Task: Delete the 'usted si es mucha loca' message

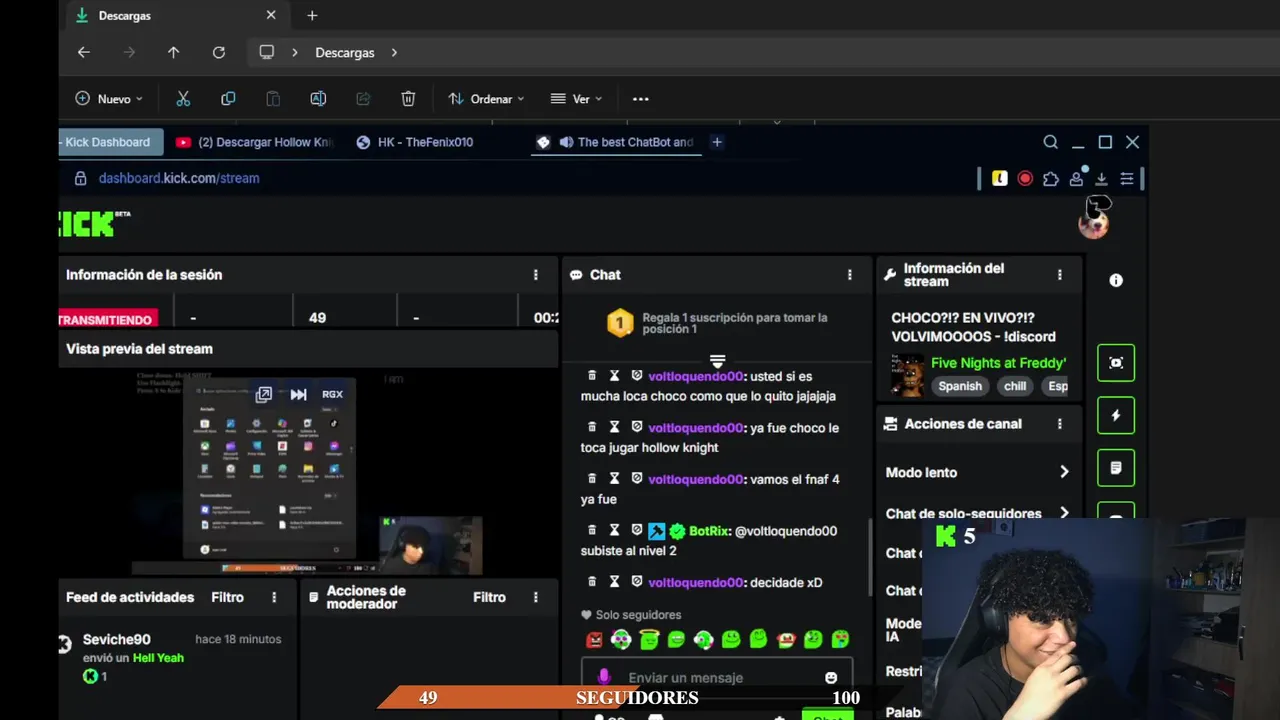Action: (592, 376)
